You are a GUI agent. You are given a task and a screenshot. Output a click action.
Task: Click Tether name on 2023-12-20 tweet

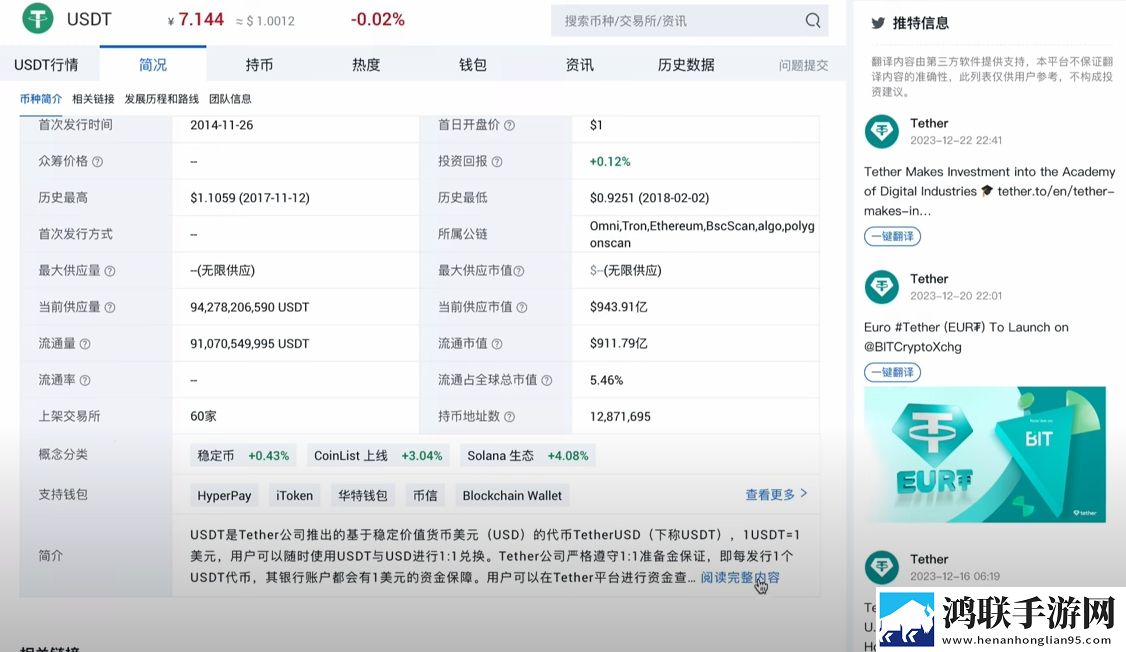click(x=929, y=279)
